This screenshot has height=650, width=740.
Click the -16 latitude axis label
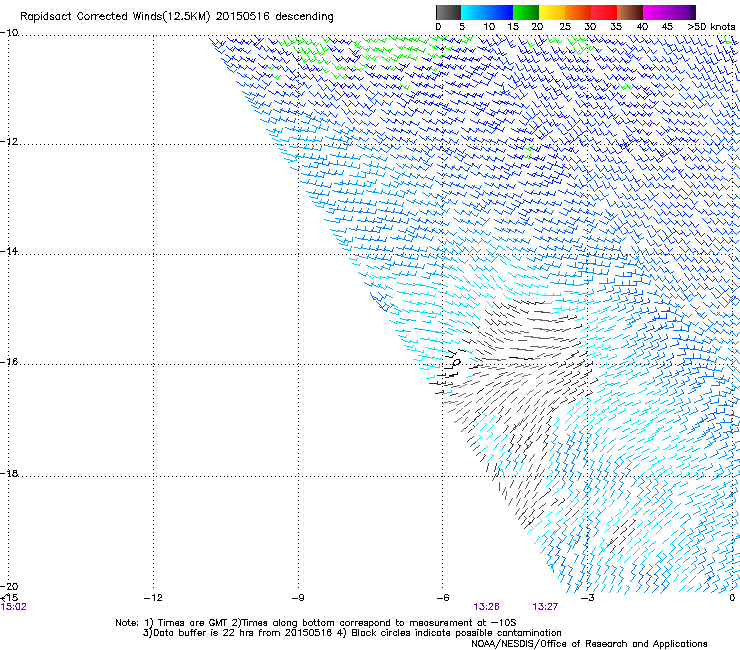tap(9, 362)
